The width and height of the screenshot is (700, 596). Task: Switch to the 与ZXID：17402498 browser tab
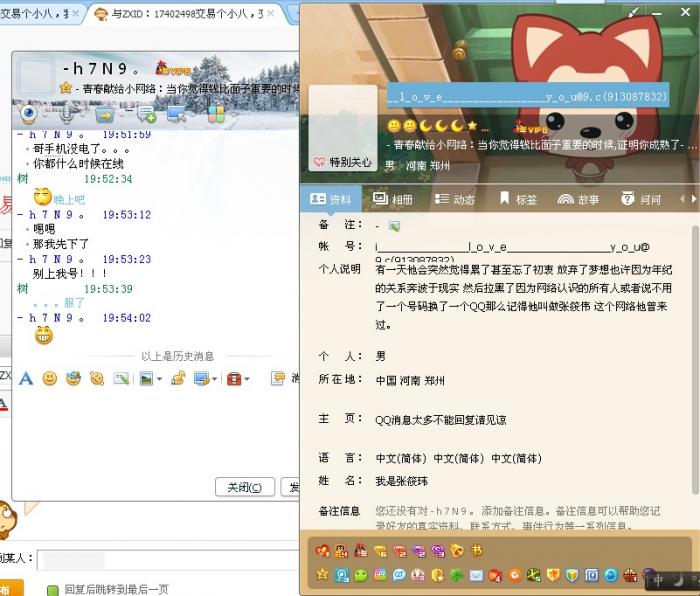tap(186, 14)
